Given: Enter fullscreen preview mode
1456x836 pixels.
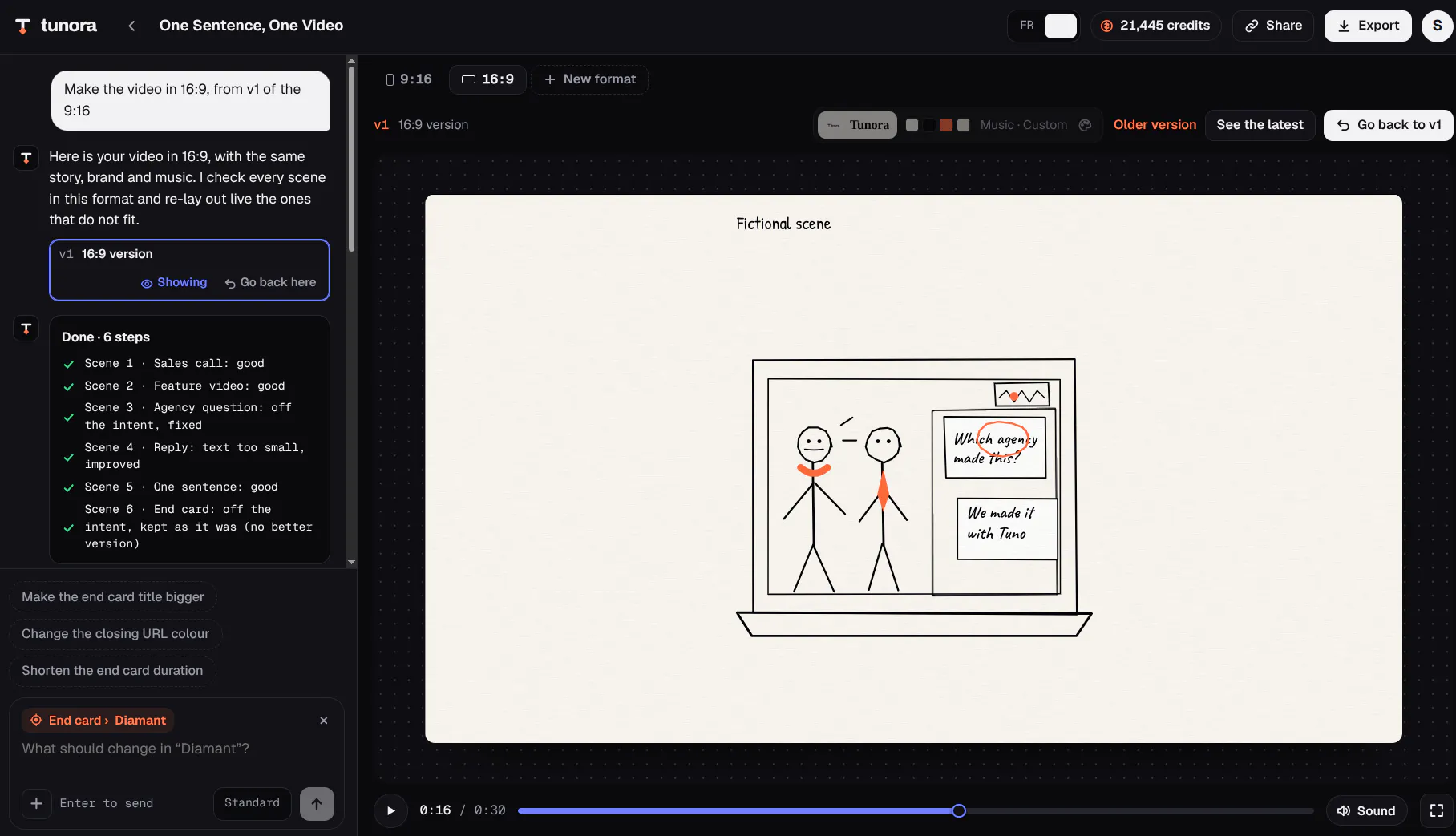Looking at the screenshot, I should pyautogui.click(x=1437, y=810).
